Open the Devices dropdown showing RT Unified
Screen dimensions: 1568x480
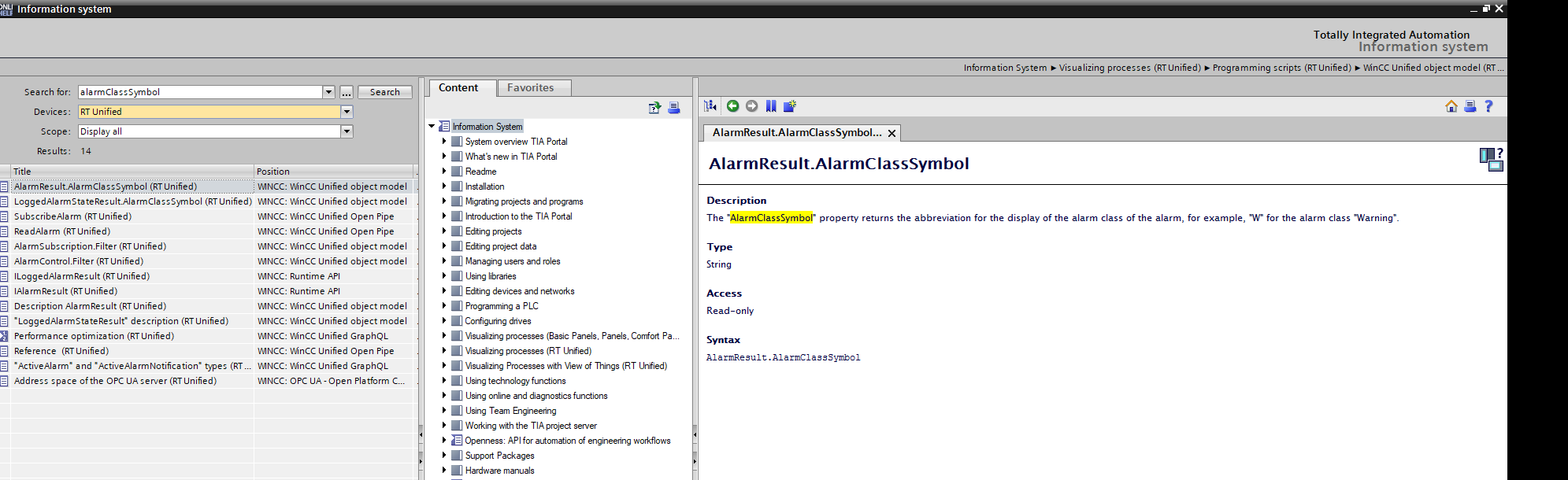[347, 112]
